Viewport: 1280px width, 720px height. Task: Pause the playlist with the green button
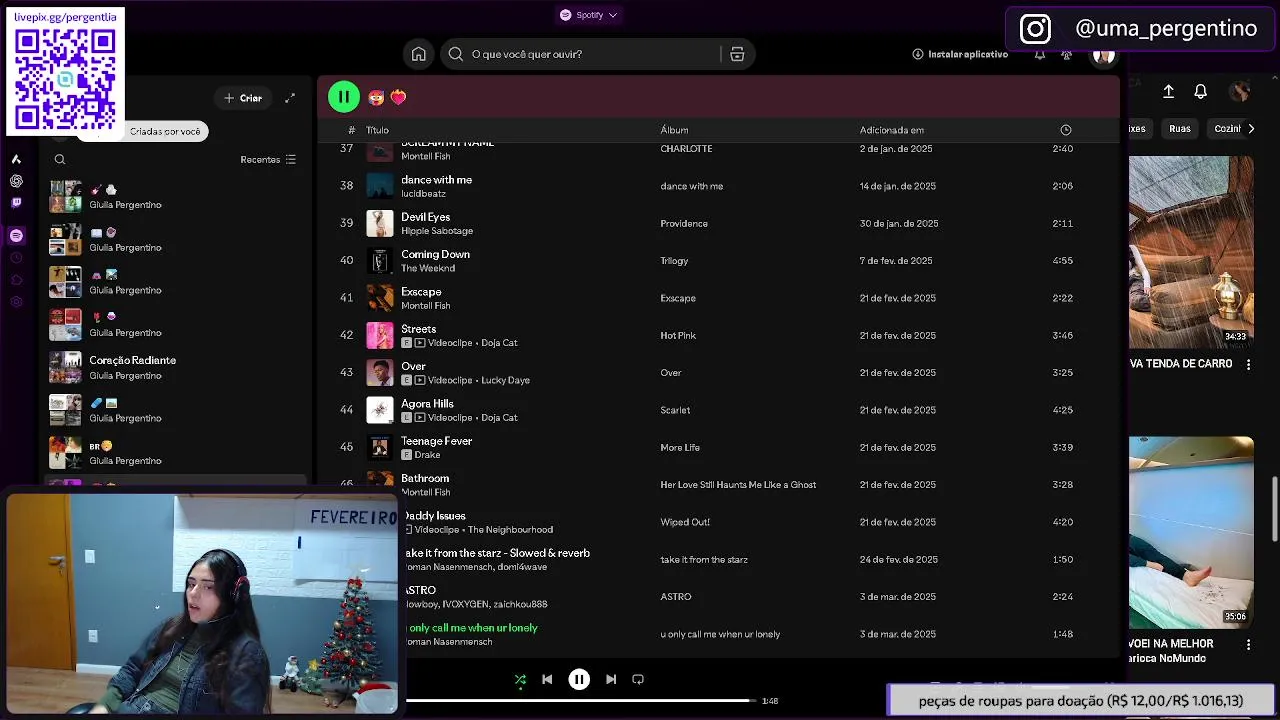(x=343, y=97)
